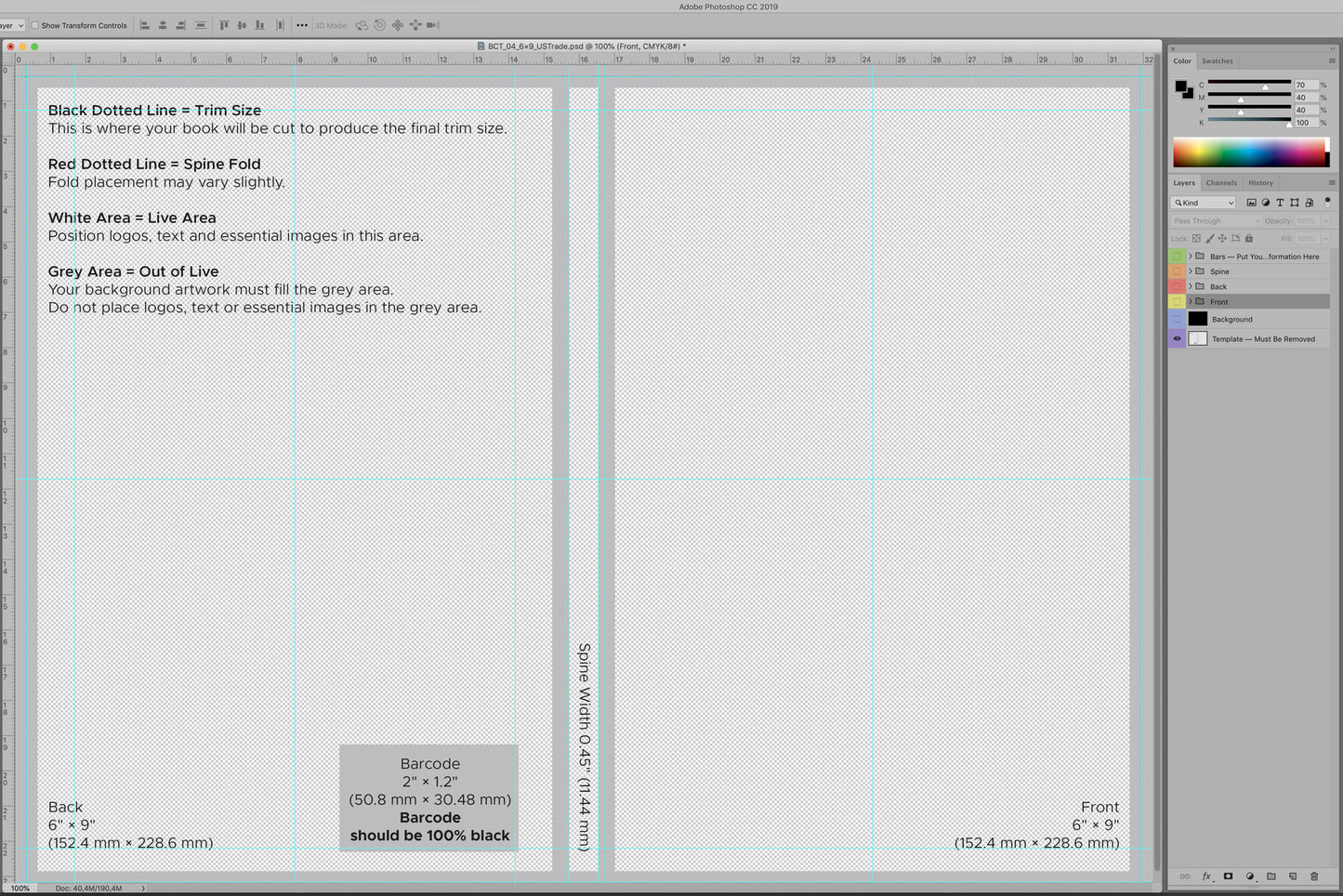Click the new adjustment layer icon
The width and height of the screenshot is (1343, 896).
click(x=1250, y=876)
